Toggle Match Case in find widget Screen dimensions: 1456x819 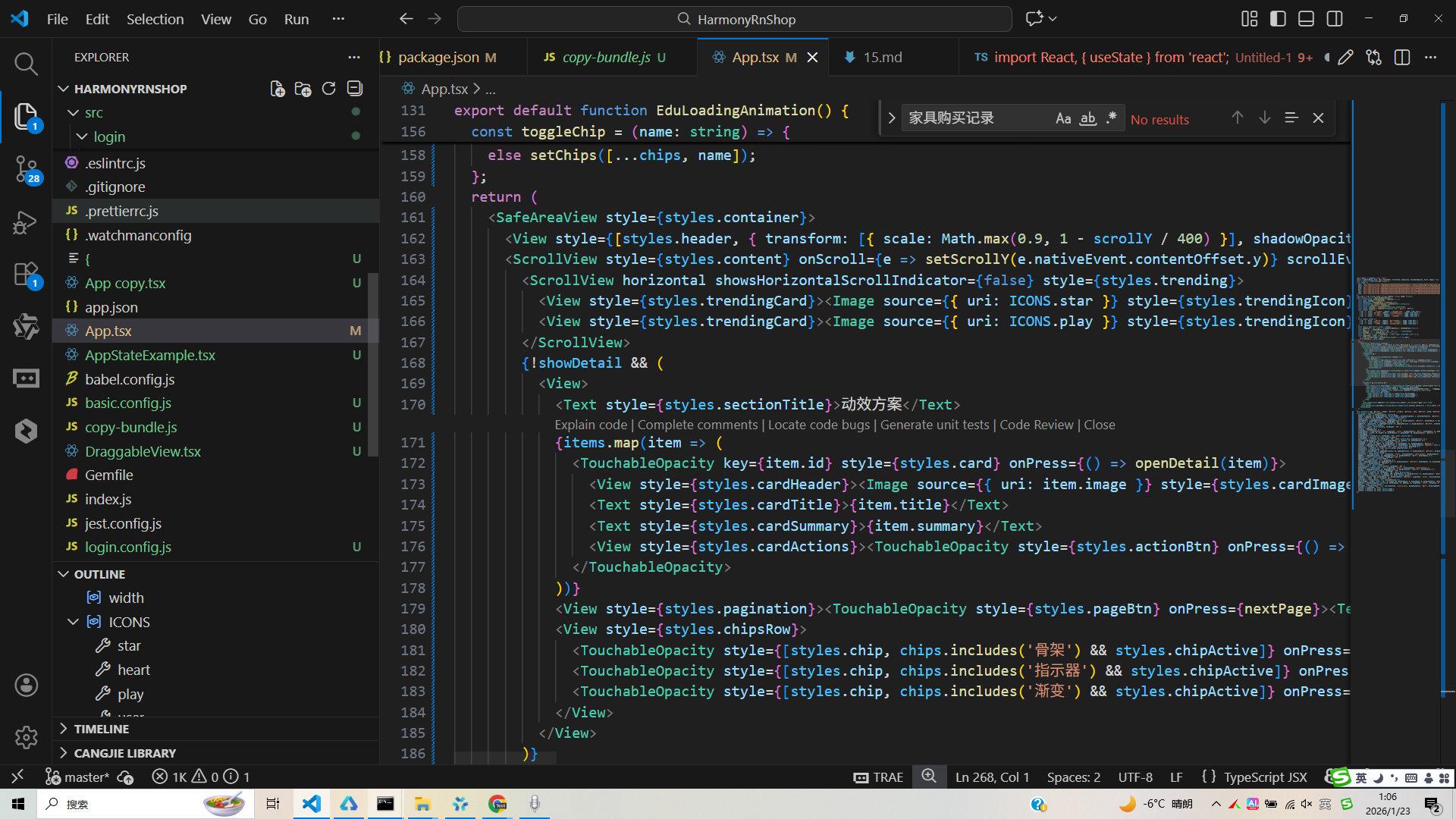click(x=1062, y=118)
